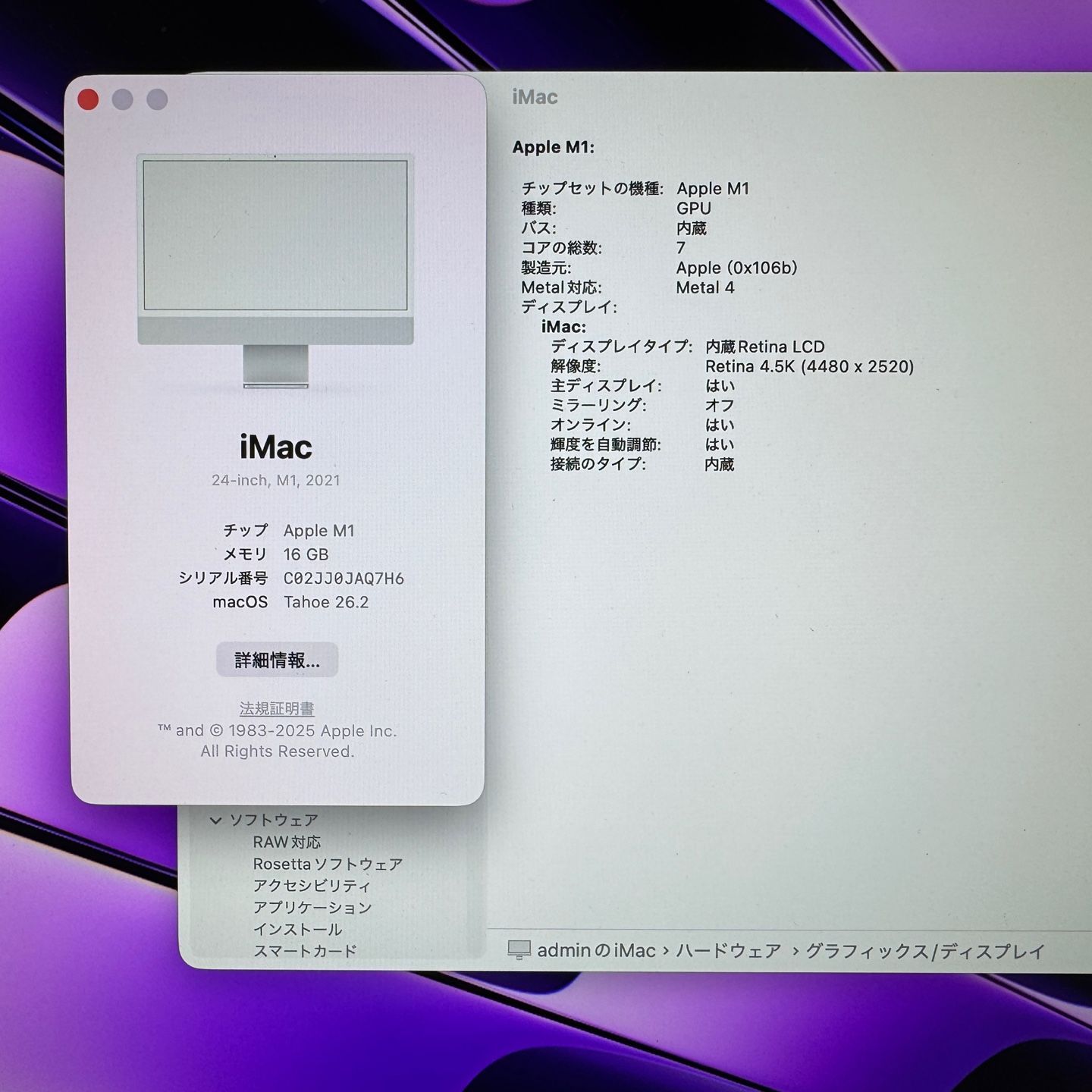Click the Apple M1 heading in the report

click(x=553, y=148)
